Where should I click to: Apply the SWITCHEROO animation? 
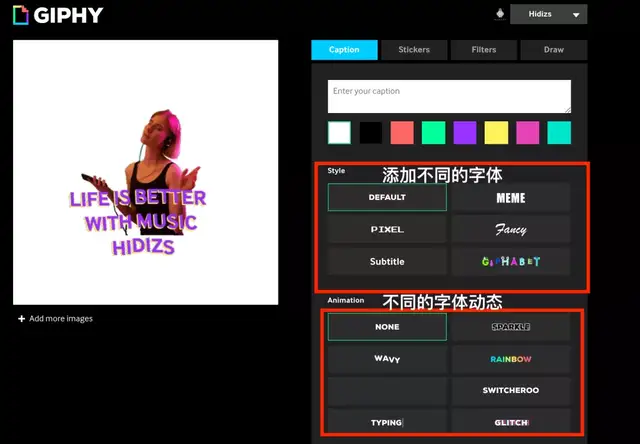511,391
